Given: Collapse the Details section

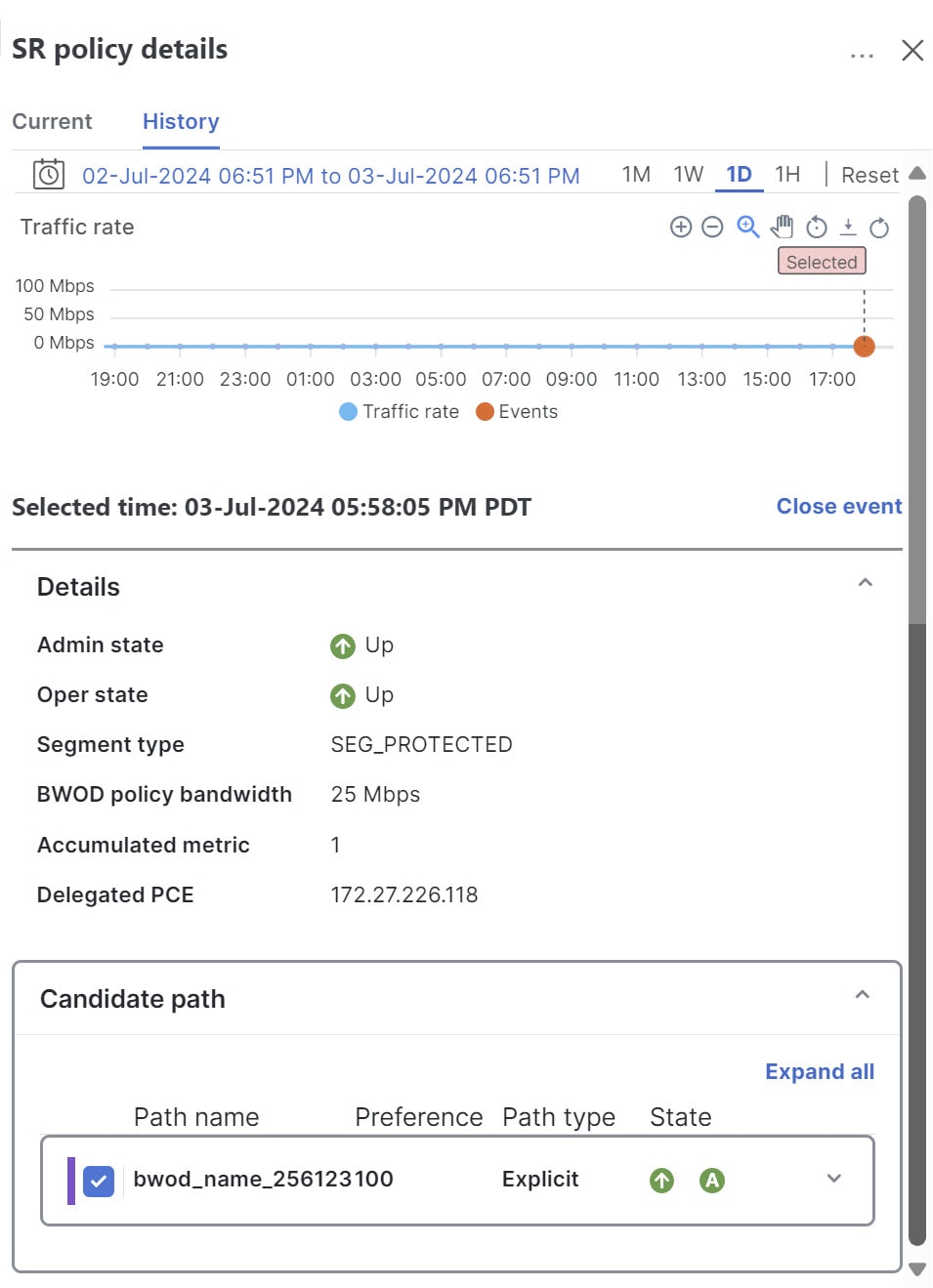Looking at the screenshot, I should [865, 583].
